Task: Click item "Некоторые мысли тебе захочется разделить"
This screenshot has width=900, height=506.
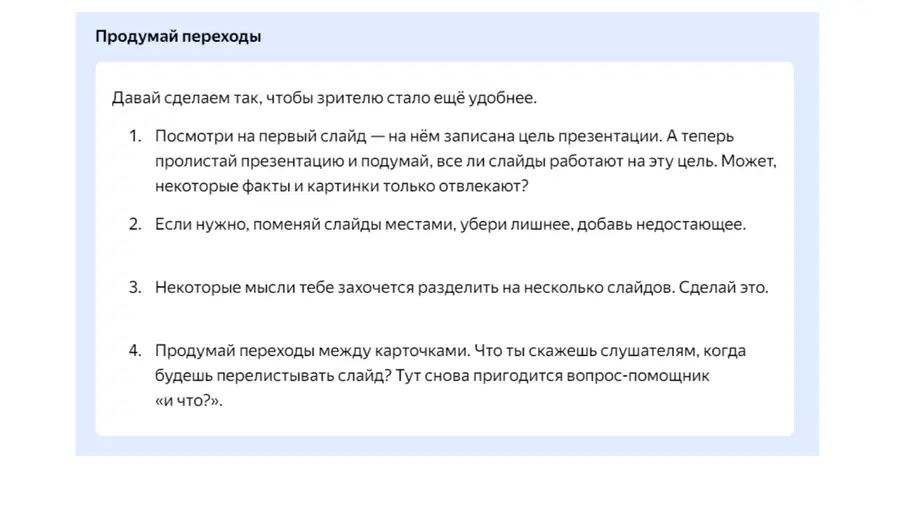Action: [x=461, y=287]
